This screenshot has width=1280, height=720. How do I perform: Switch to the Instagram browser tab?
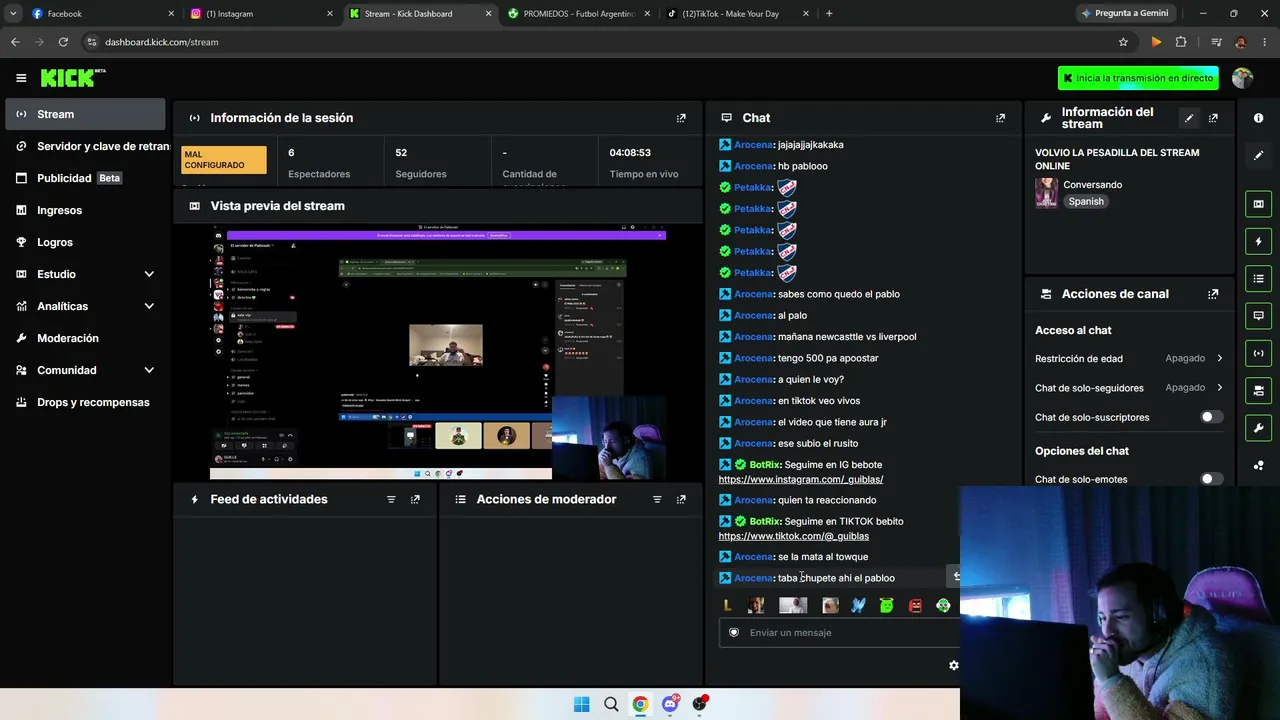pyautogui.click(x=262, y=14)
